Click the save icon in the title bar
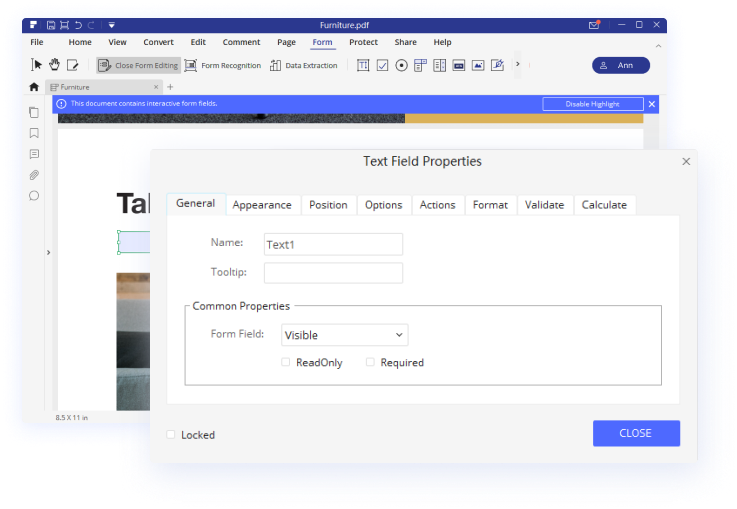737x509 pixels. click(51, 25)
